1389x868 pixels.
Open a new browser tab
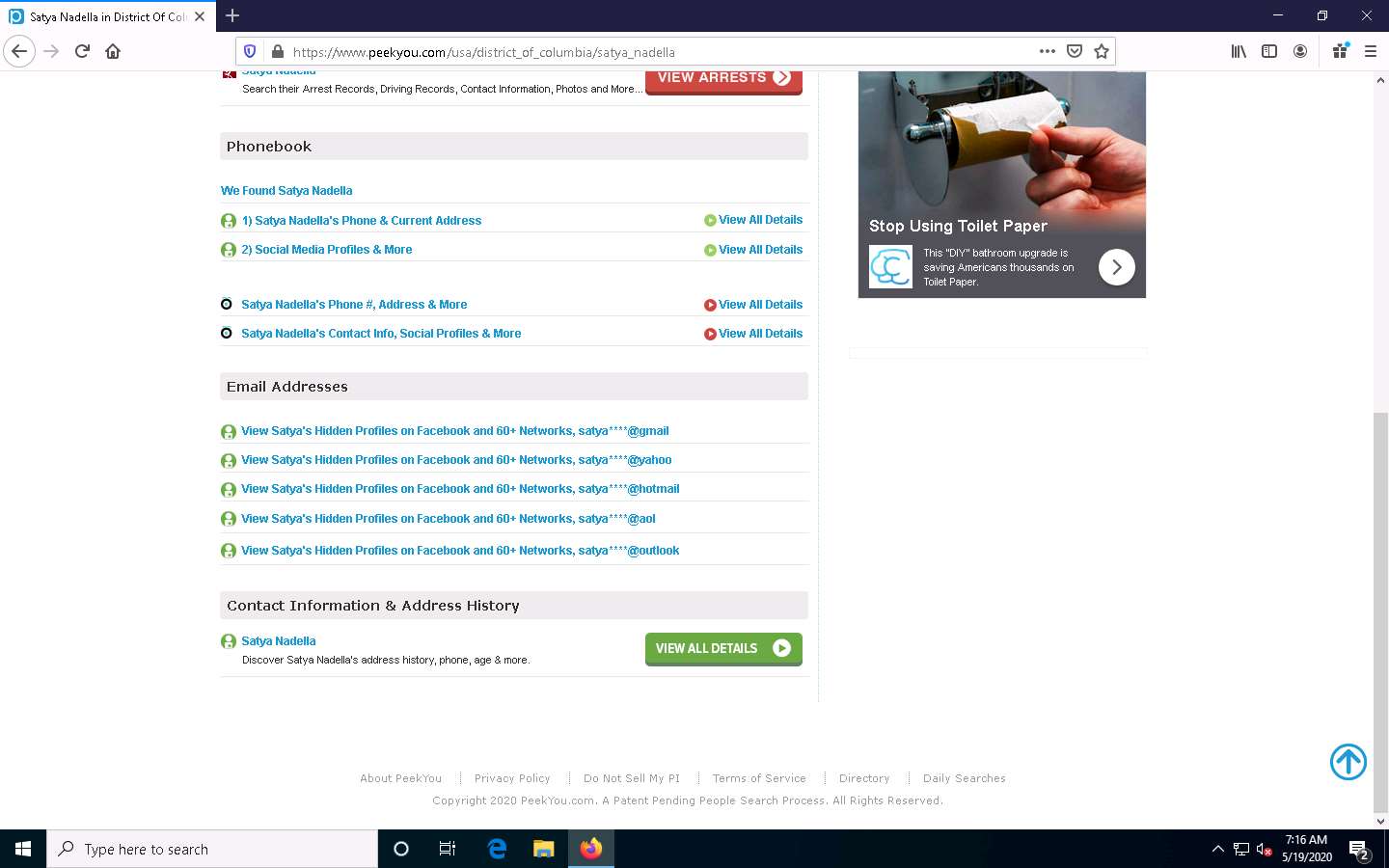[232, 15]
